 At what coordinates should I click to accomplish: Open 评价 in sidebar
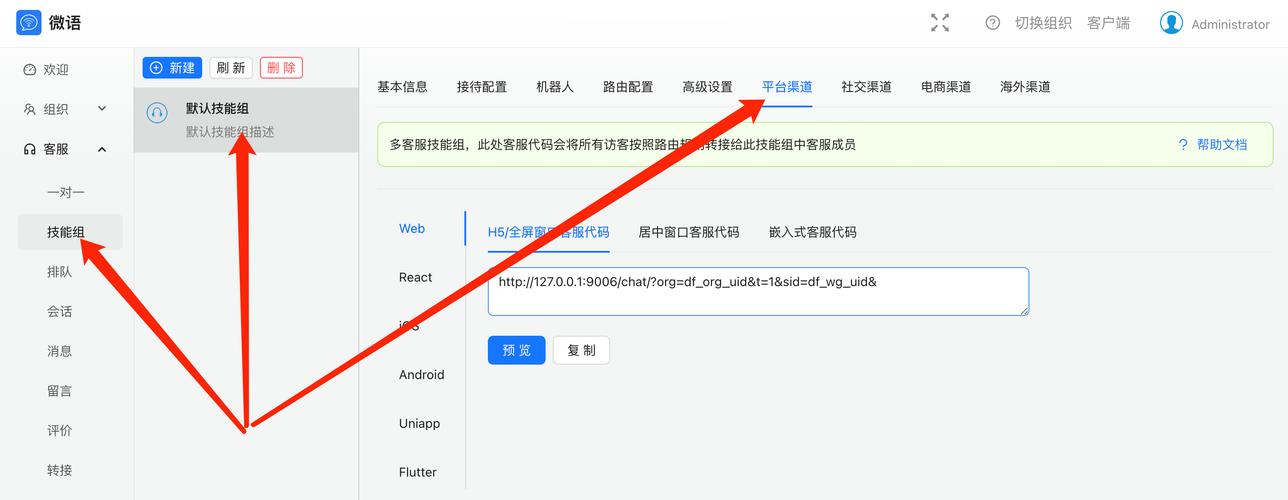coord(60,430)
